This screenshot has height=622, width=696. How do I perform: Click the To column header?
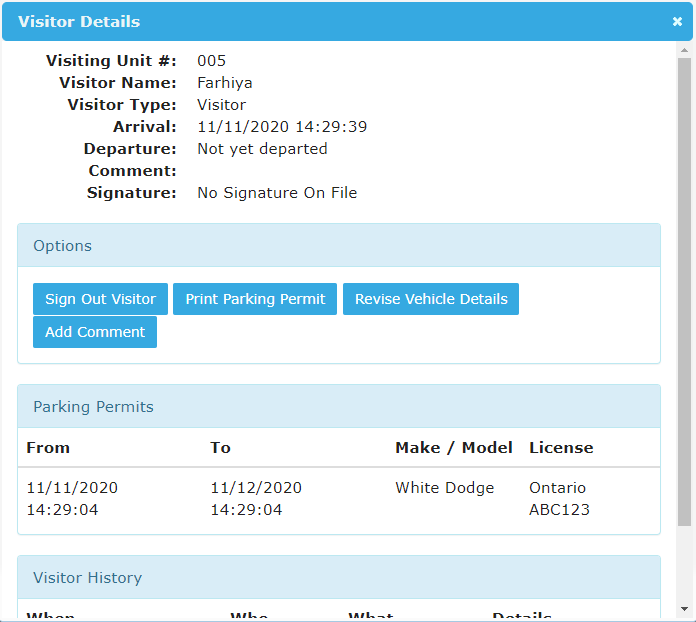[x=220, y=448]
